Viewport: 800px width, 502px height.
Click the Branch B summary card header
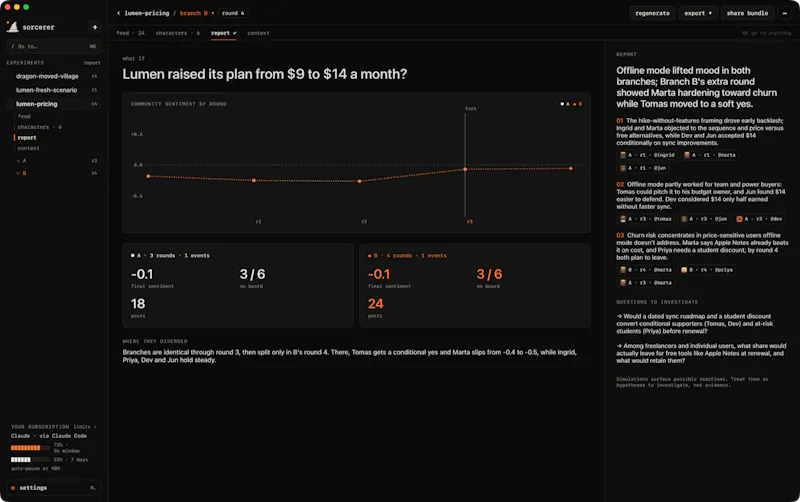point(407,256)
